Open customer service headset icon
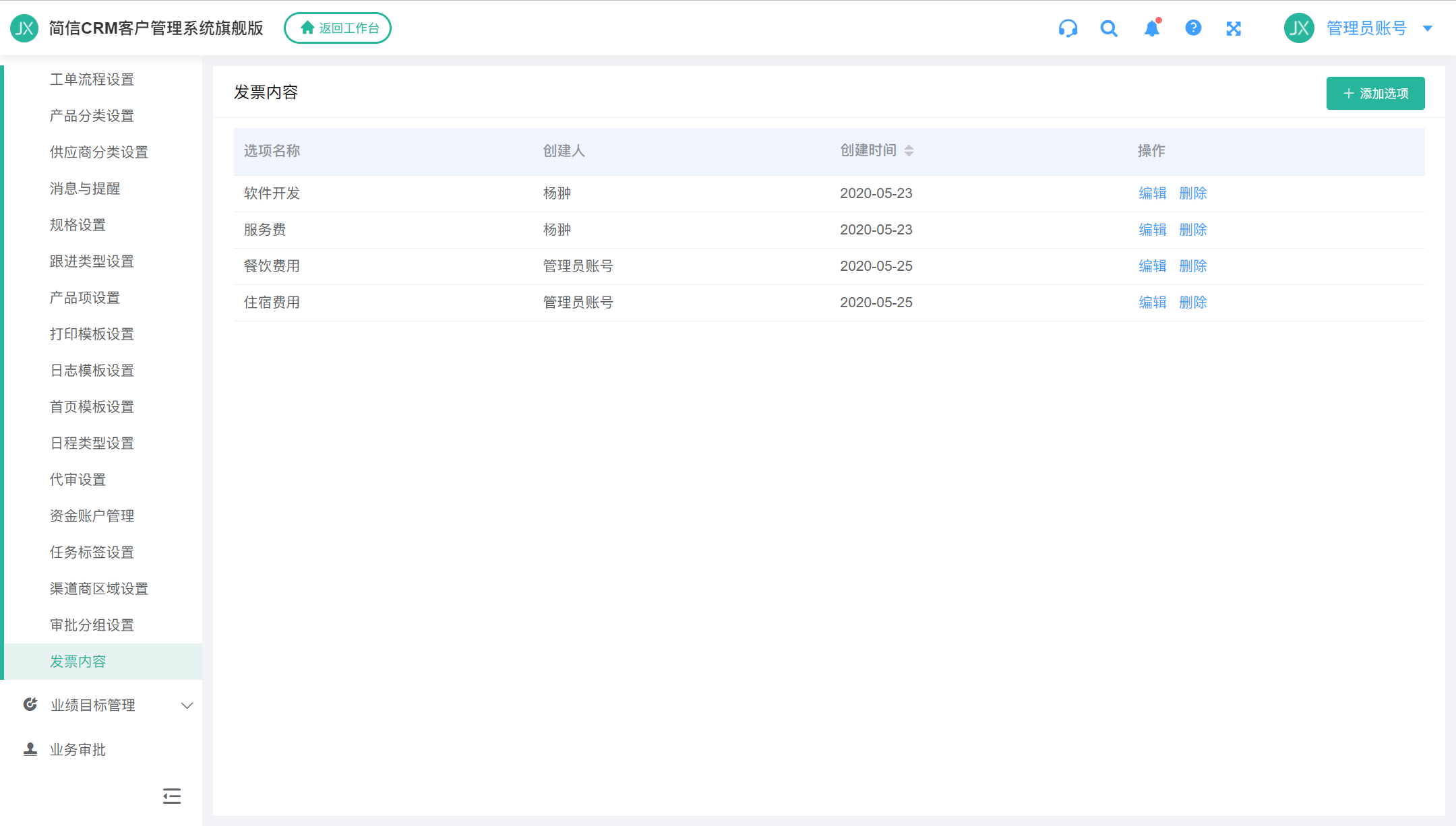This screenshot has width=1456, height=826. (x=1068, y=28)
